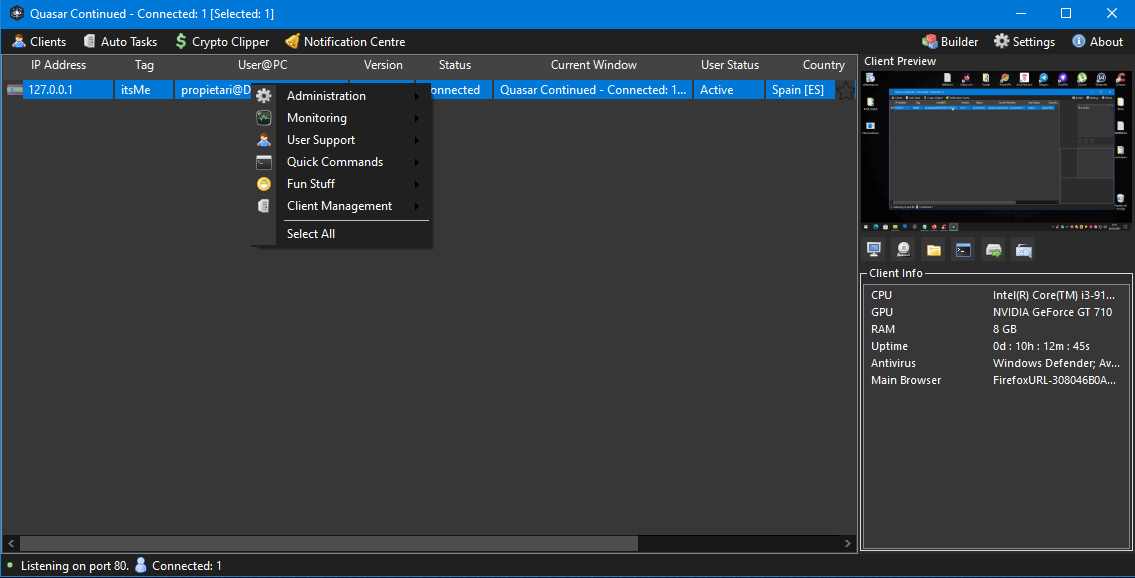Select the 127.0.0.1 IP cell

(69, 90)
